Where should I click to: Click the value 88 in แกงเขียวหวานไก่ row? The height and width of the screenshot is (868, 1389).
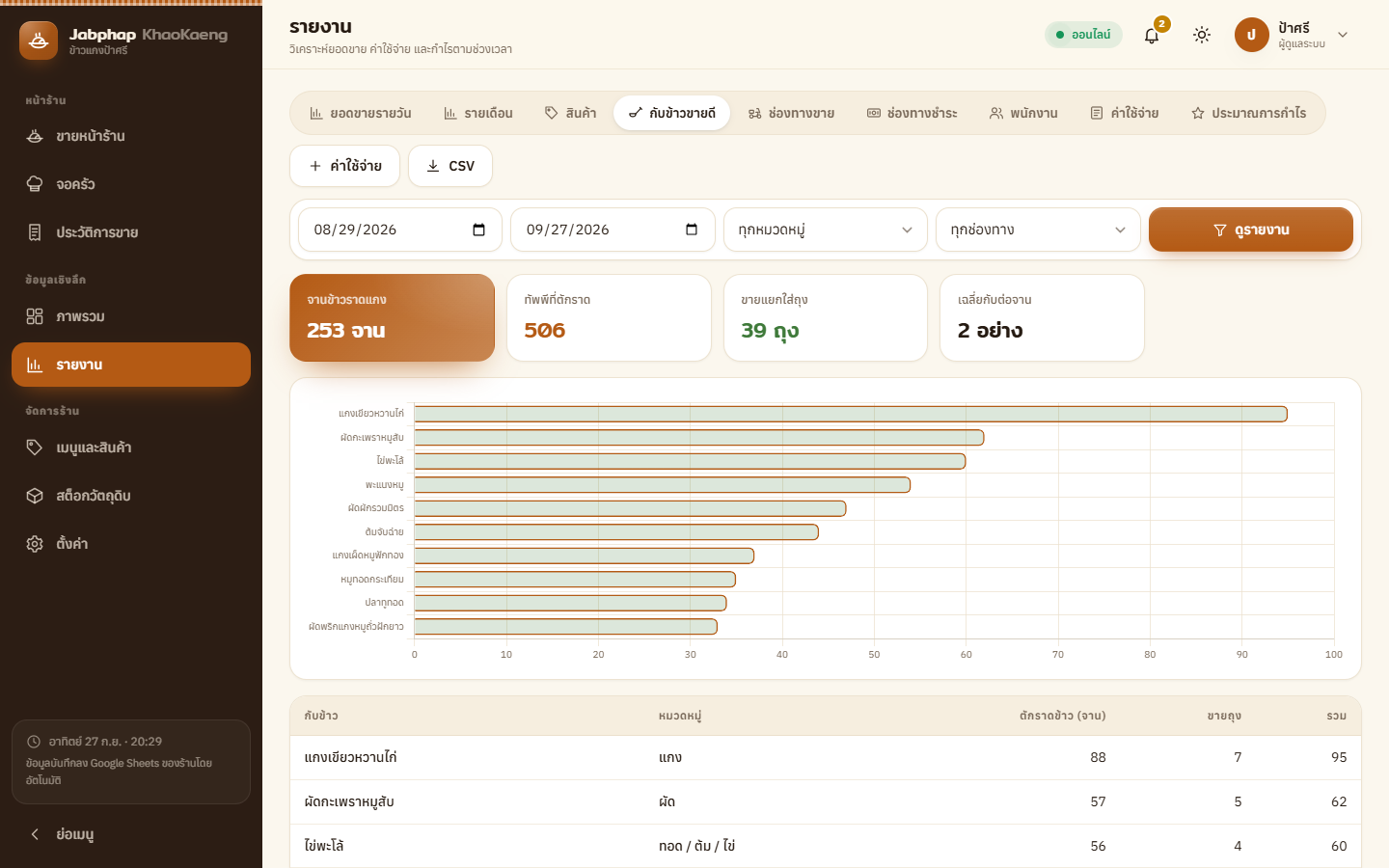pyautogui.click(x=1098, y=757)
